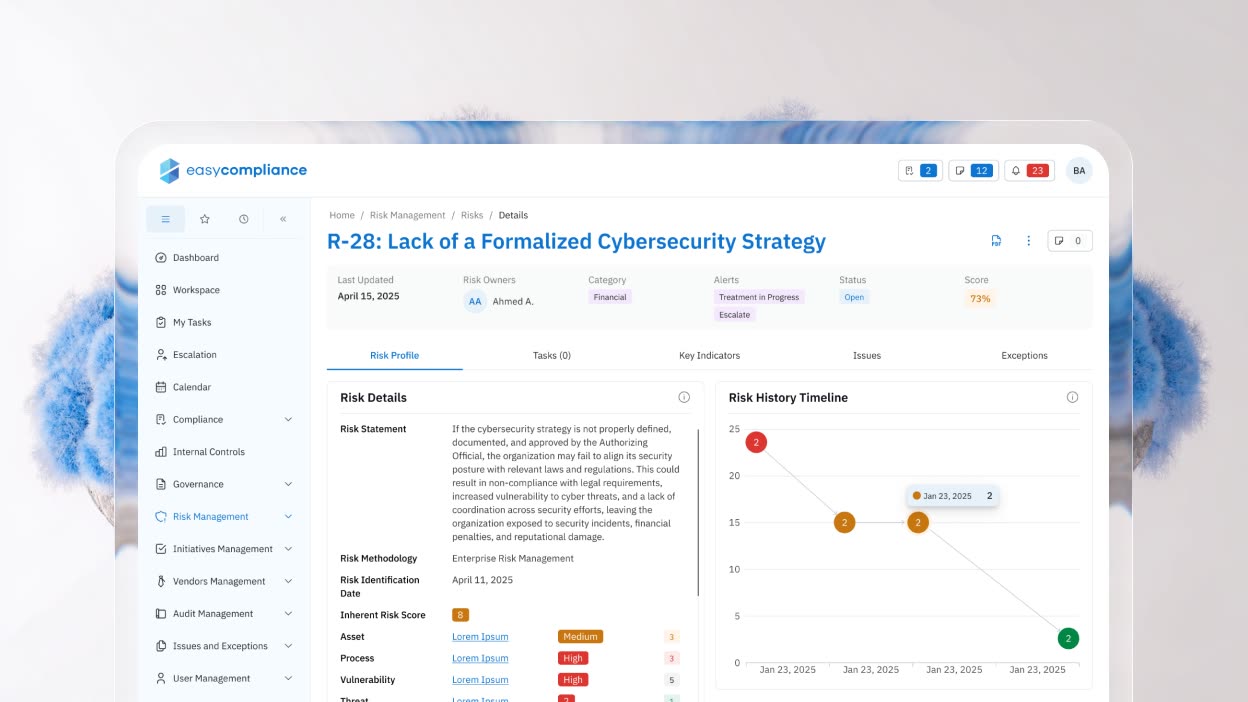Click the red timeline point at 24
The width and height of the screenshot is (1248, 702).
click(x=756, y=442)
